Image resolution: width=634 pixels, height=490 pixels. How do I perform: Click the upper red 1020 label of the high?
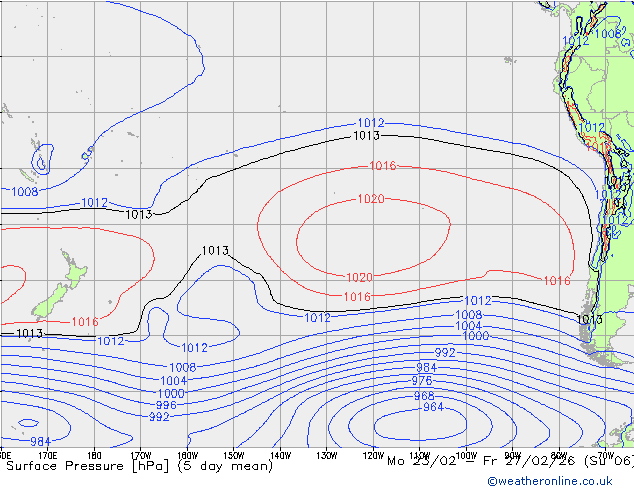tap(371, 199)
